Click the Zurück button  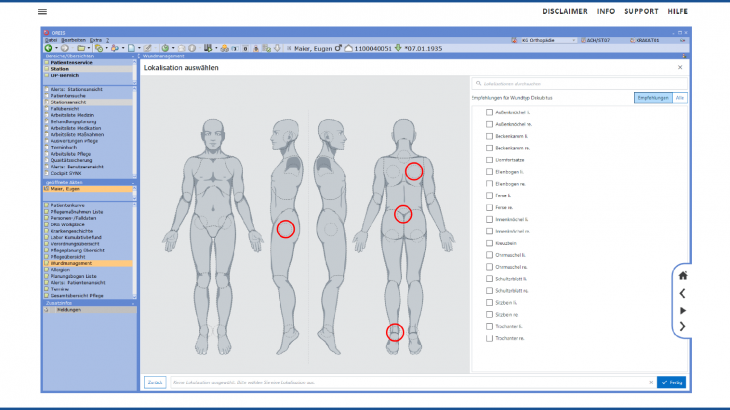[155, 382]
